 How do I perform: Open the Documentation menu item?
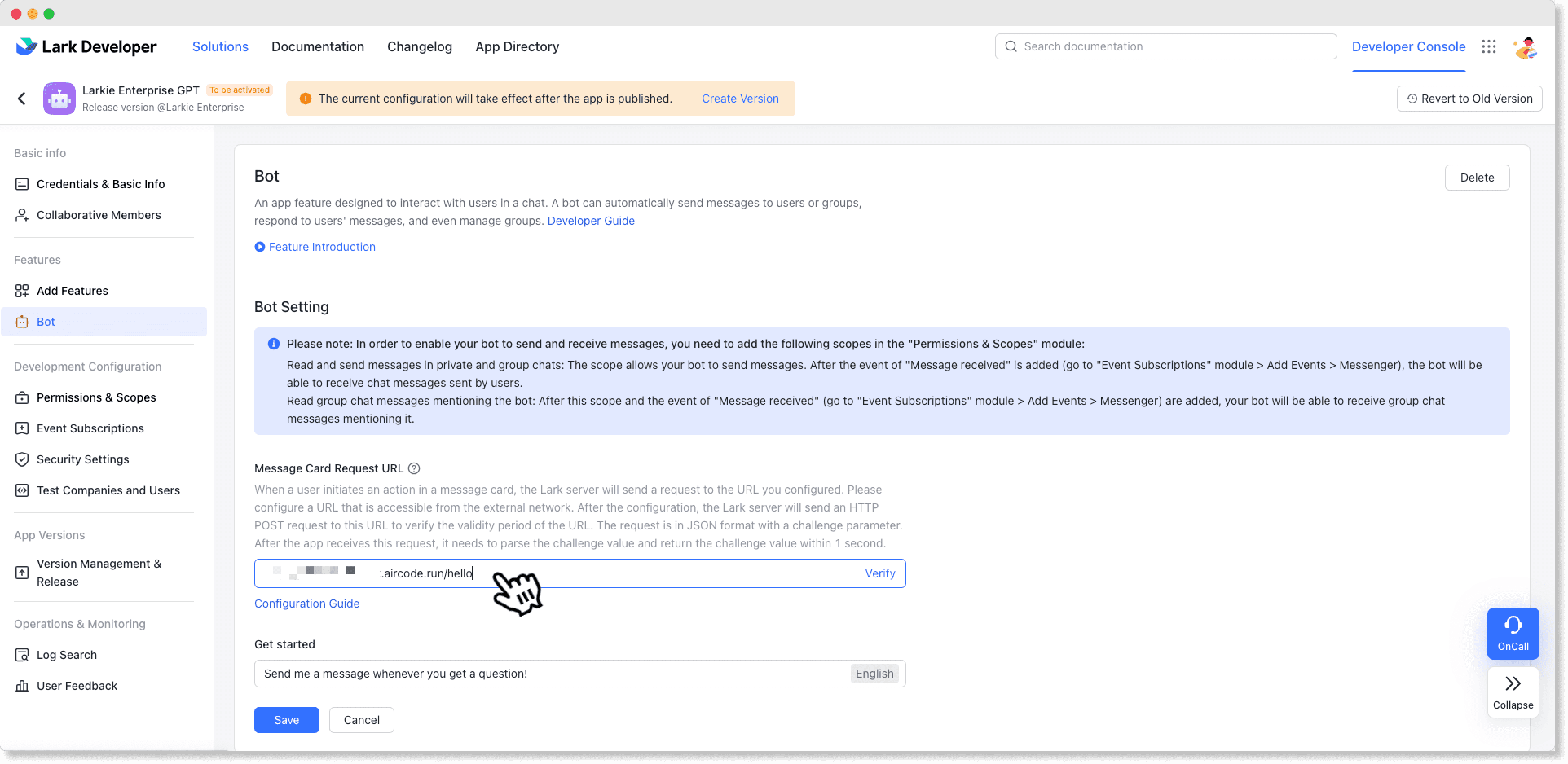317,46
